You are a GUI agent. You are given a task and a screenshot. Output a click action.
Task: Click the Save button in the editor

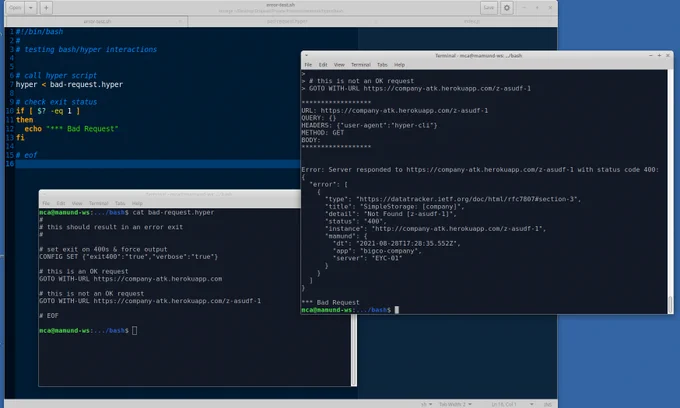coord(489,7)
